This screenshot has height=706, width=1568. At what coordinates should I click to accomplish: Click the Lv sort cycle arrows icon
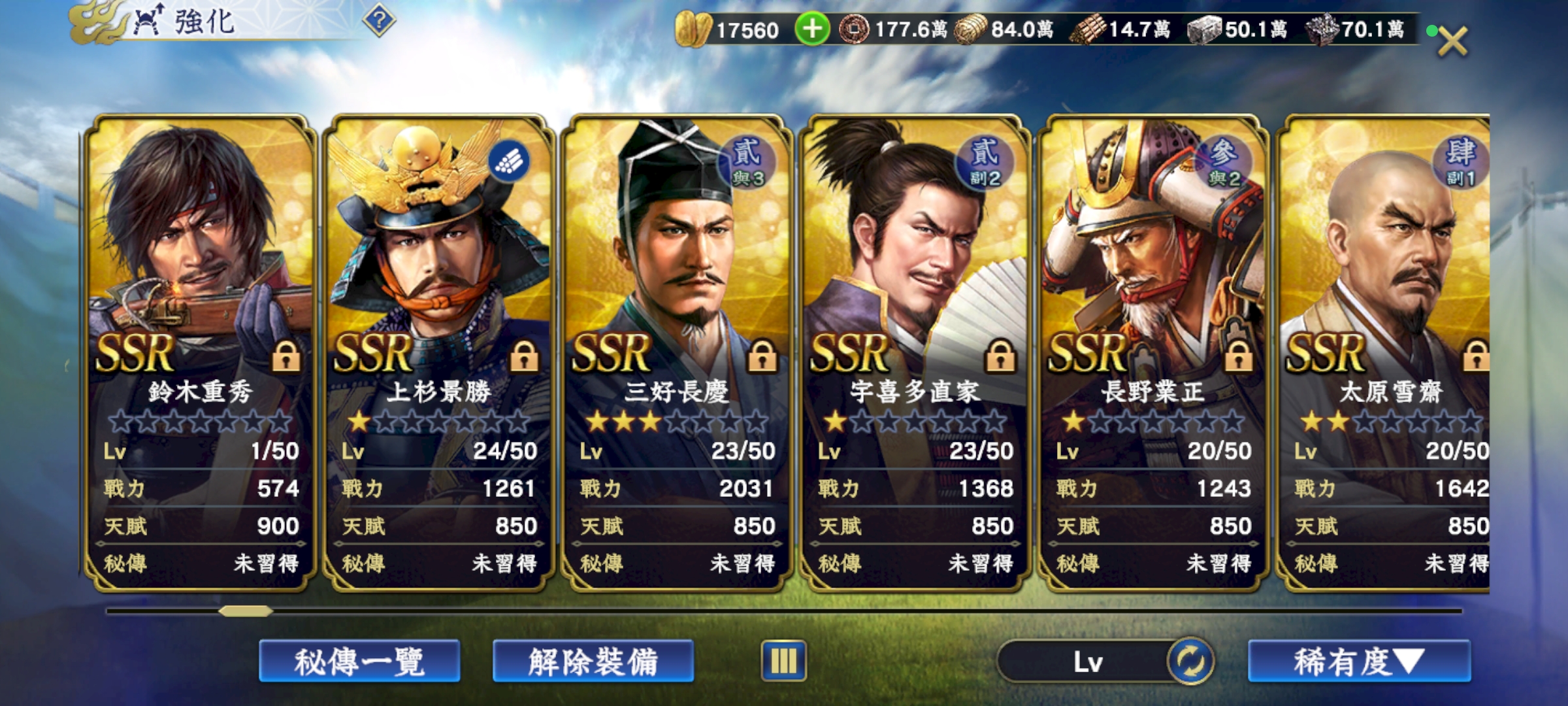tap(1190, 662)
